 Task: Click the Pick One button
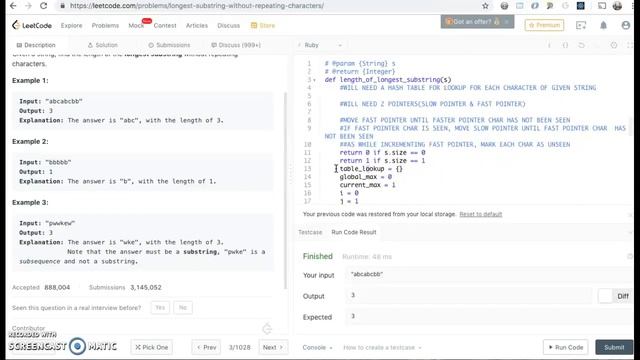click(x=151, y=347)
